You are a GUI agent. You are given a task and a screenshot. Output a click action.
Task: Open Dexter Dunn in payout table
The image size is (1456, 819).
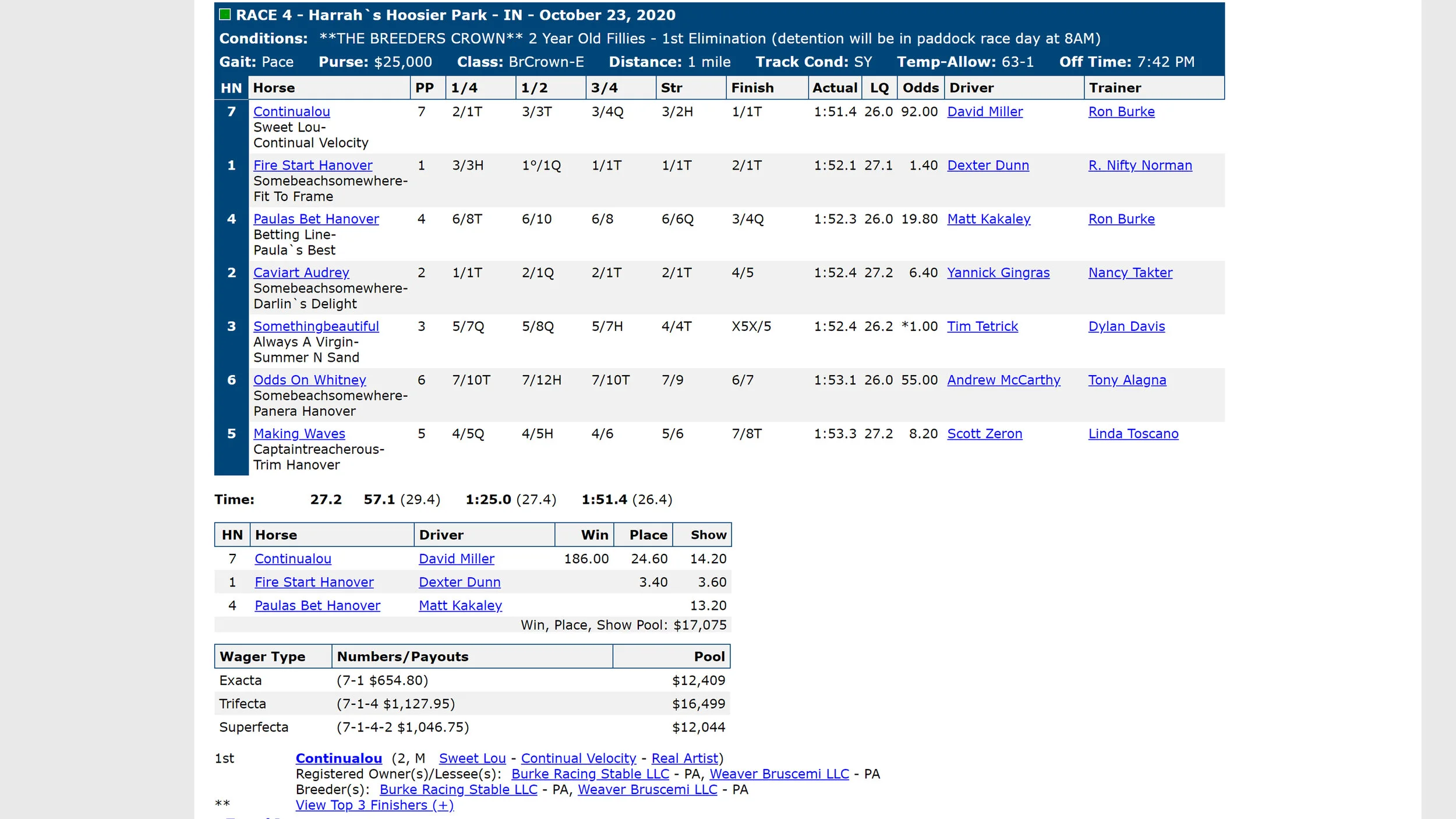(459, 582)
